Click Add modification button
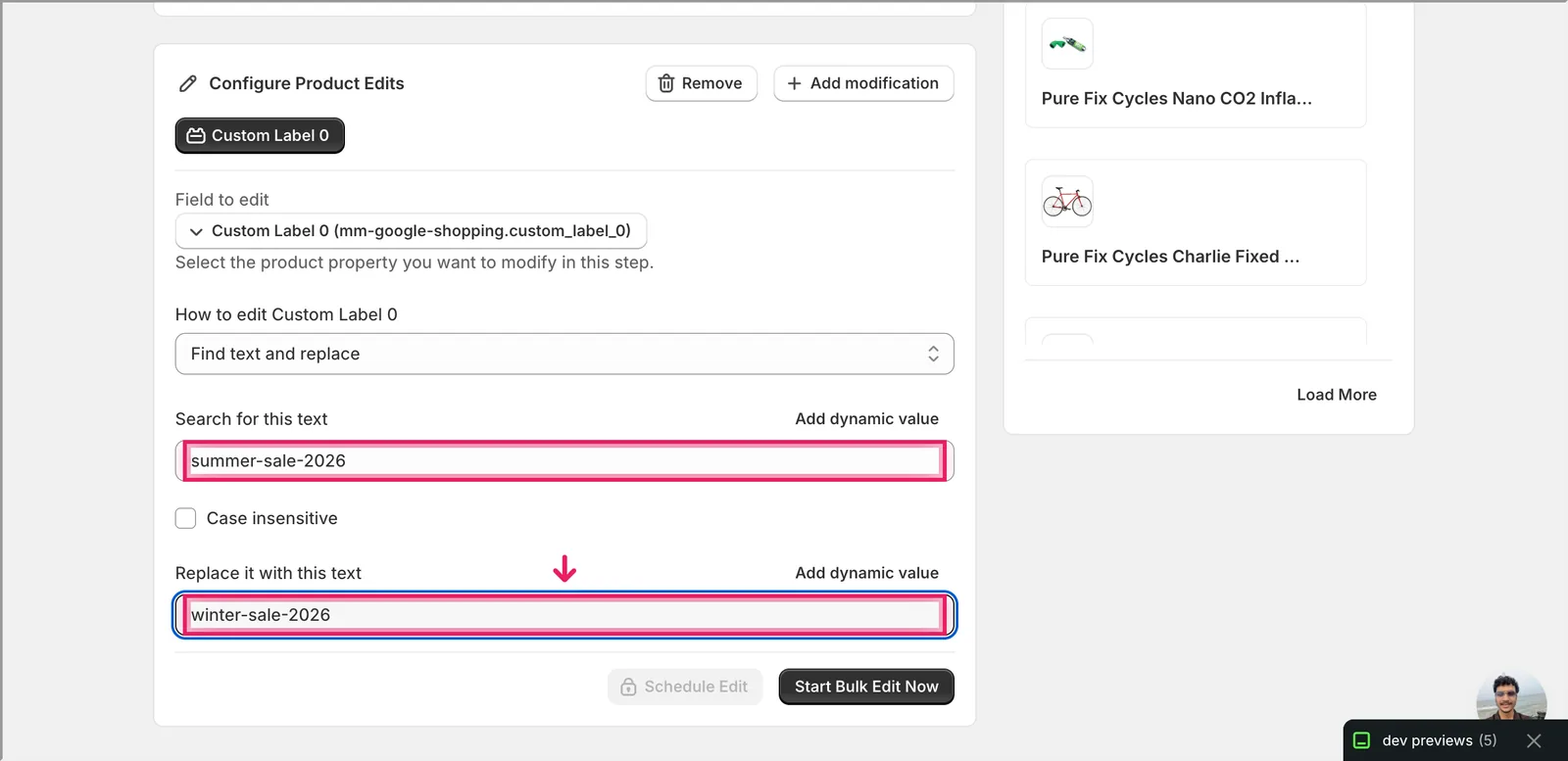This screenshot has height=761, width=1568. (x=863, y=84)
